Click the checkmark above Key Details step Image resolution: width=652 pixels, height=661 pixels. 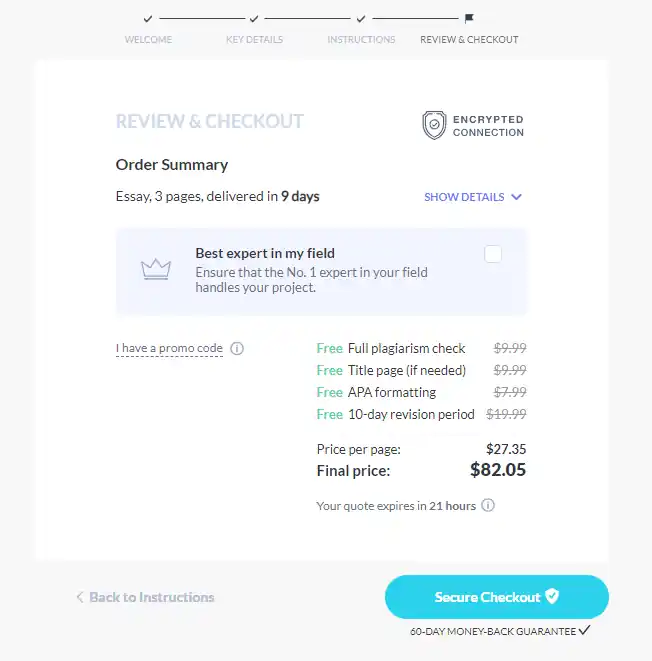254,18
